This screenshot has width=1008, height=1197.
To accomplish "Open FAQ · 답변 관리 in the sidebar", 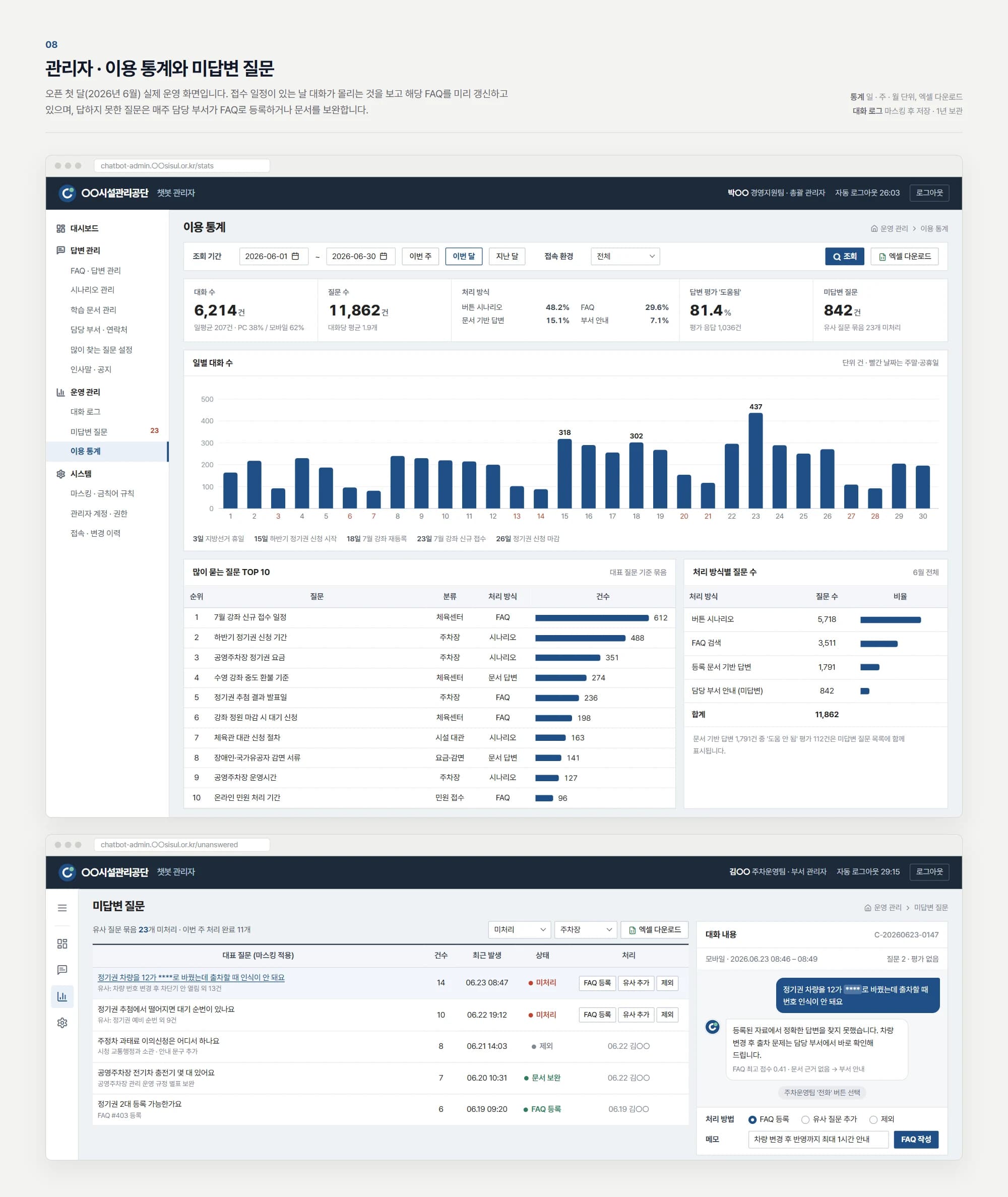I will (107, 270).
